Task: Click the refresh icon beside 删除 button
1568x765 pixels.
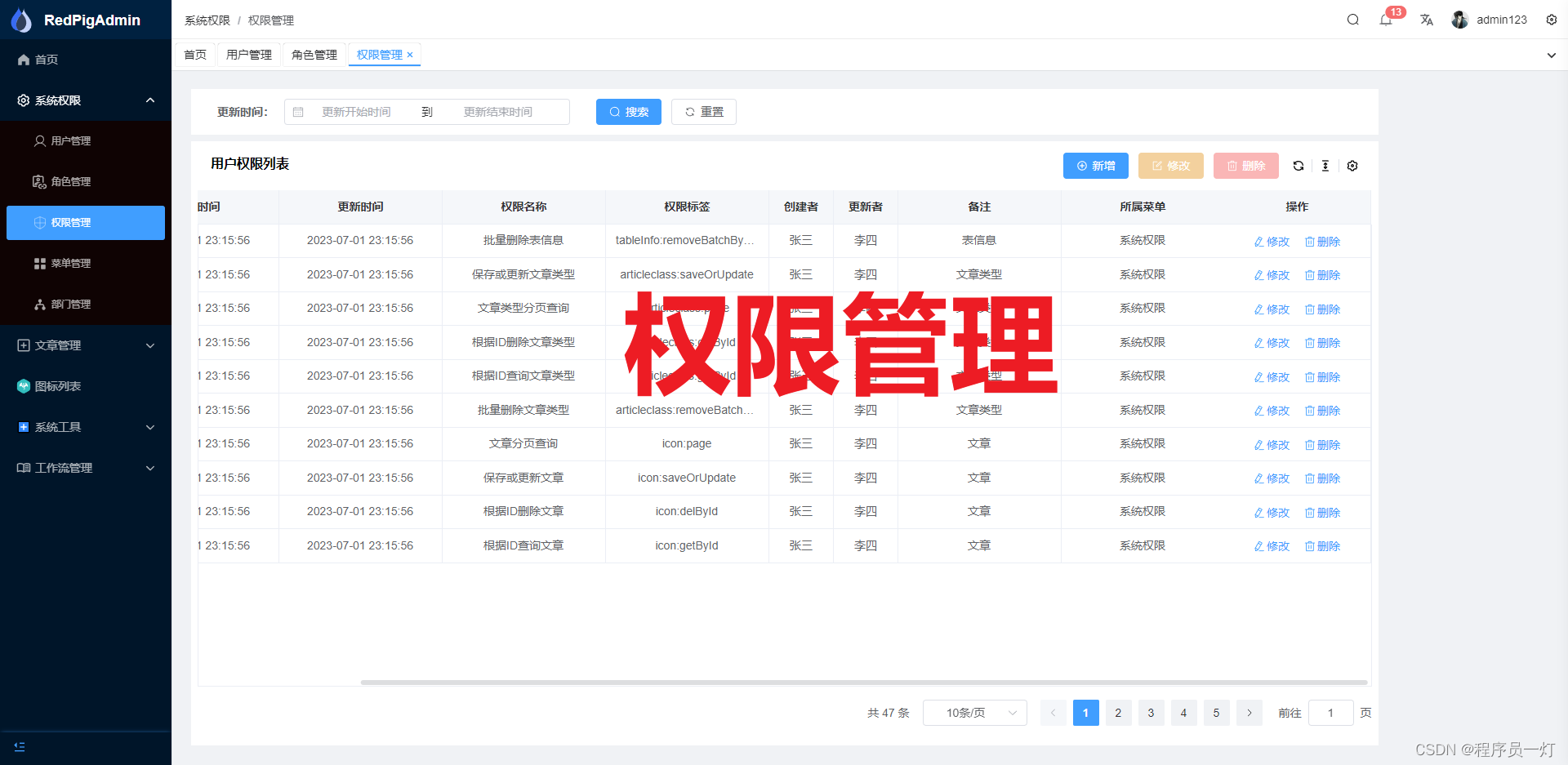Action: pos(1298,166)
